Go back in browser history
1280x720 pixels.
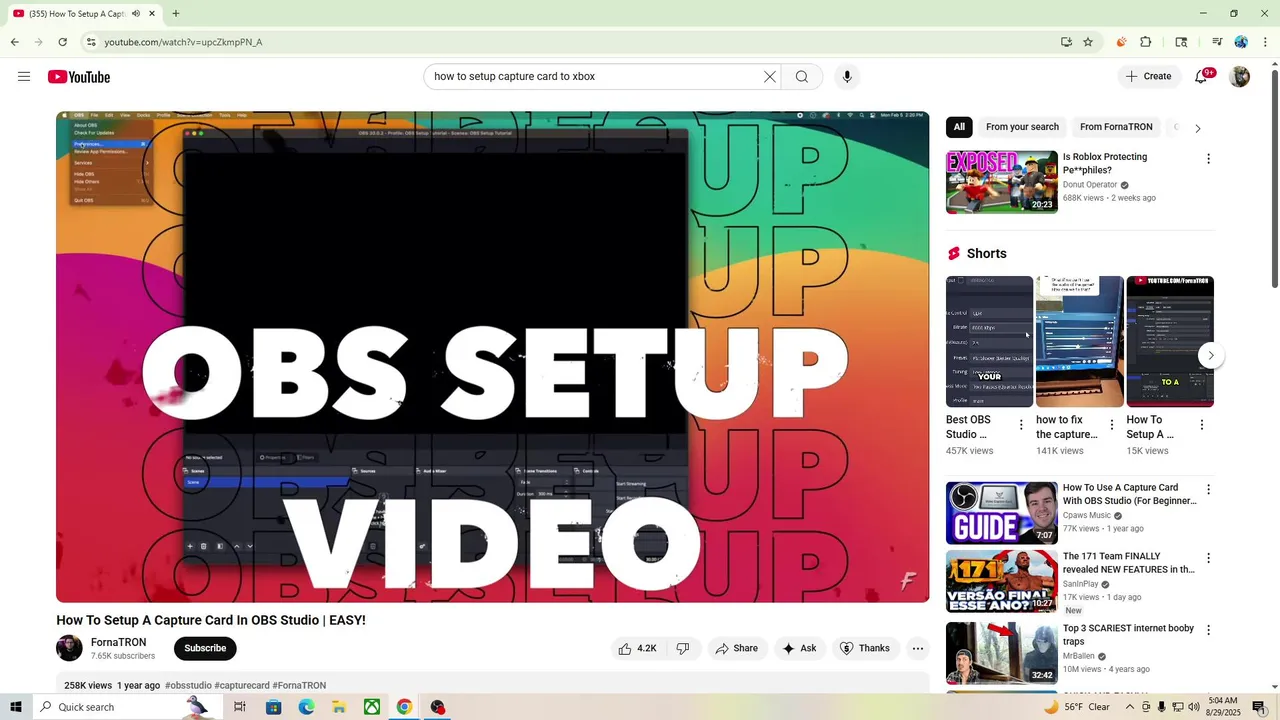[x=15, y=42]
